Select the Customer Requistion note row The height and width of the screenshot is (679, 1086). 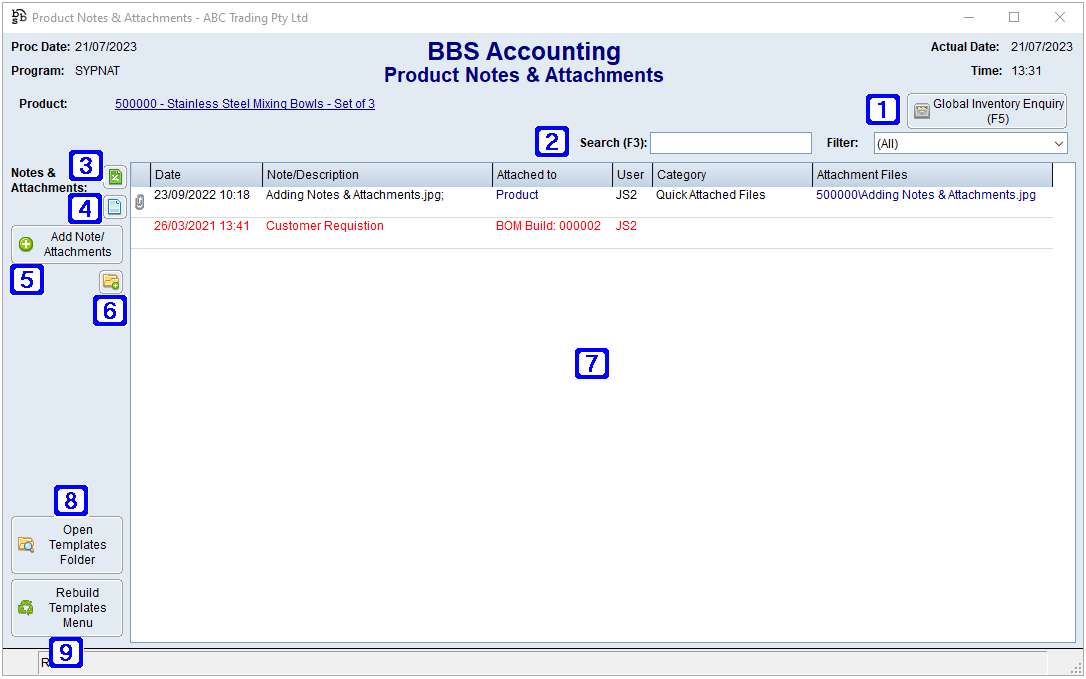325,226
